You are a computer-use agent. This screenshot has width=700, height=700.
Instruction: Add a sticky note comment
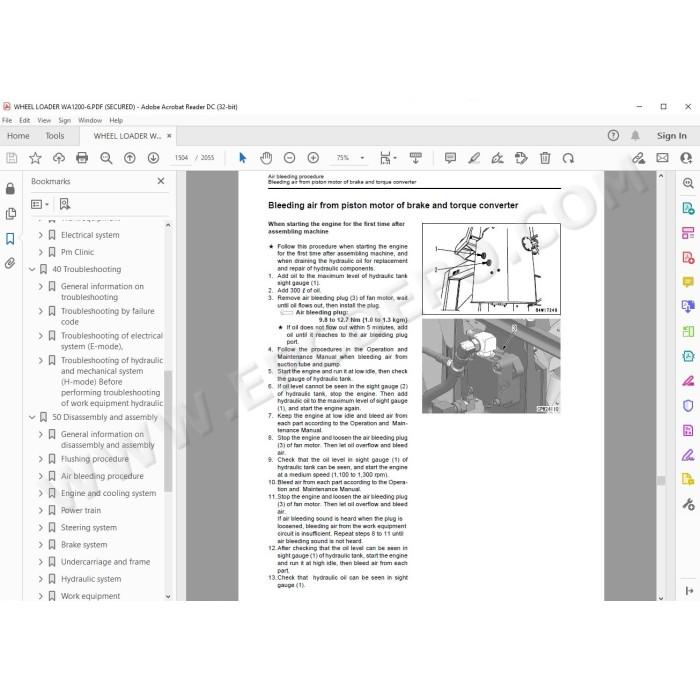click(x=450, y=158)
